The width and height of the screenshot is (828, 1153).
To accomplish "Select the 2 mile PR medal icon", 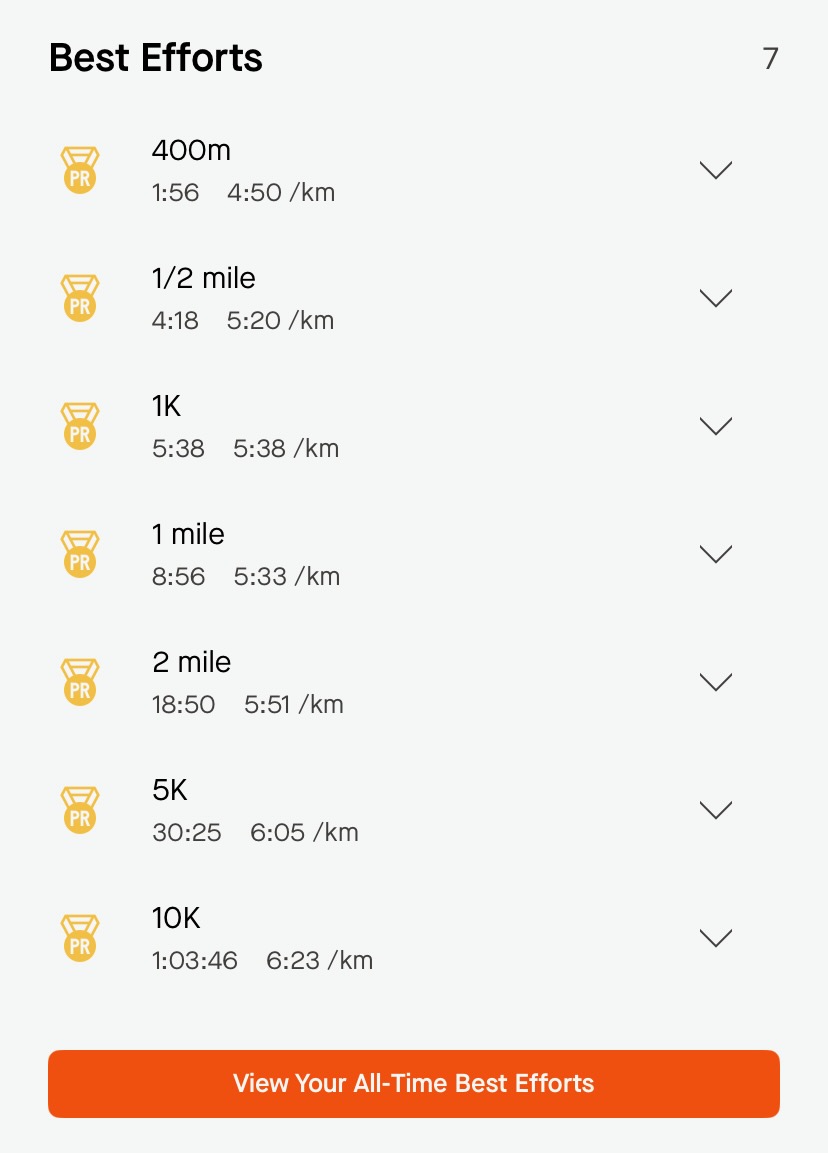I will [79, 682].
